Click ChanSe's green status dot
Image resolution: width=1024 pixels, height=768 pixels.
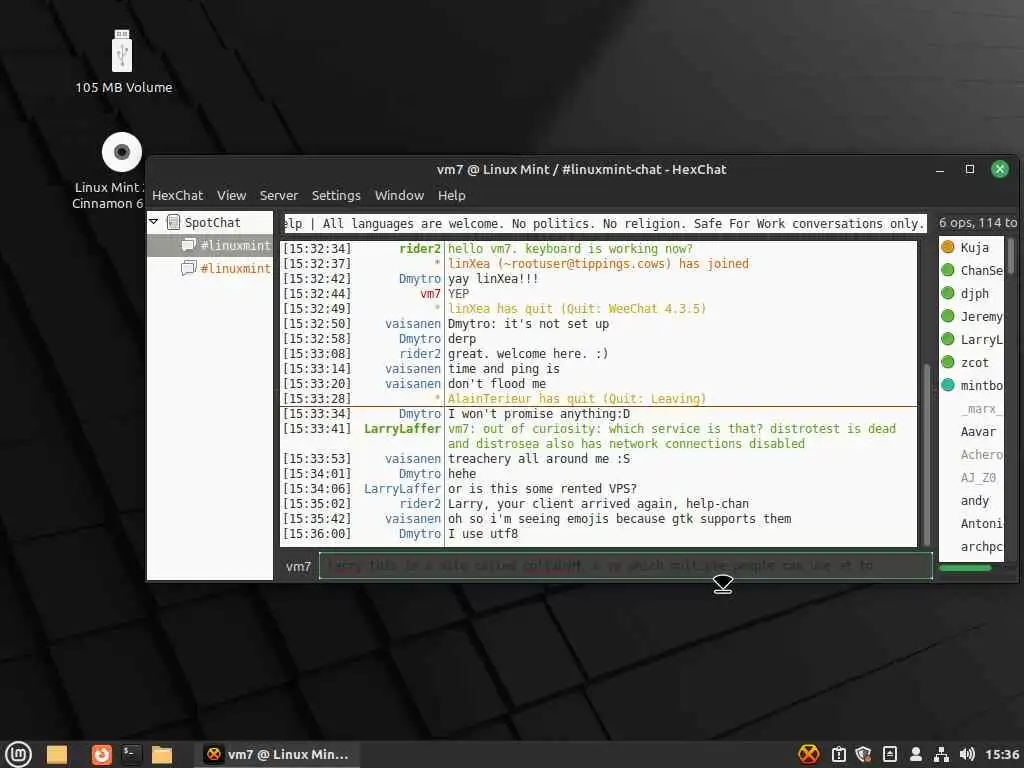[x=948, y=270]
